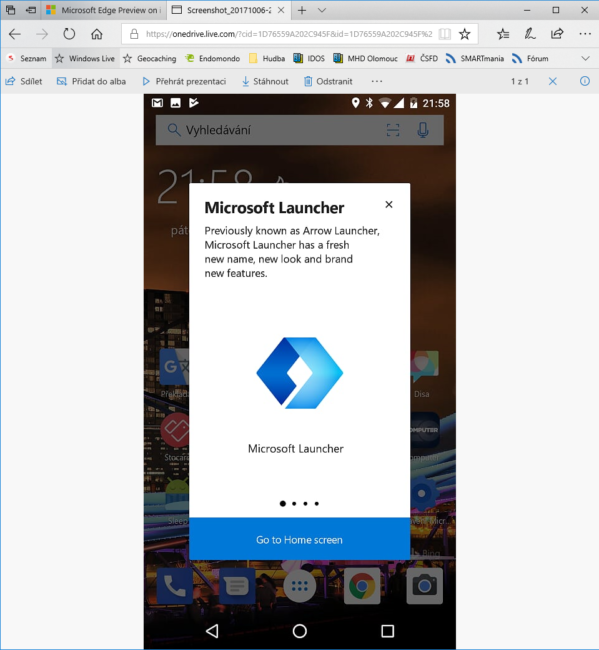Click the browser forward arrow

(42, 34)
